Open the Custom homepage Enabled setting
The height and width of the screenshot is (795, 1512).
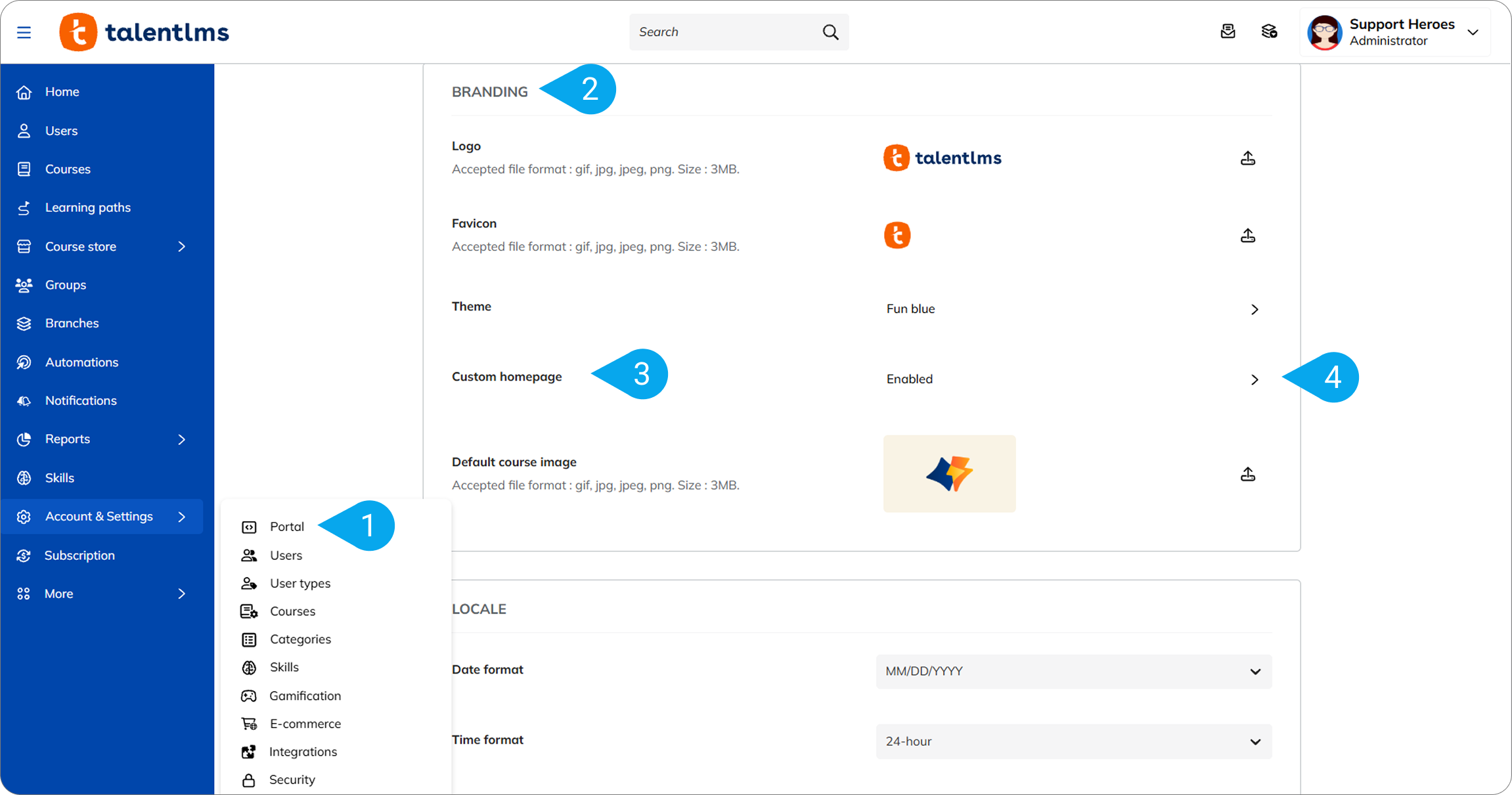(x=1254, y=379)
